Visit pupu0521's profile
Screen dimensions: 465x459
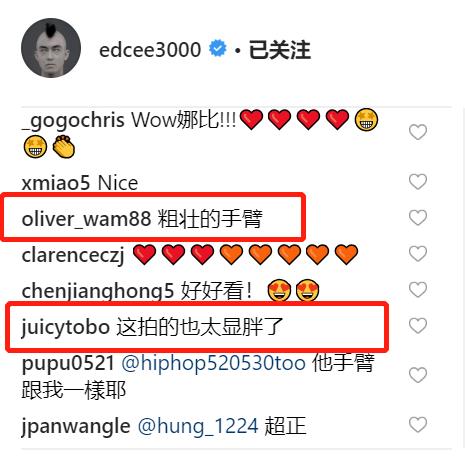(68, 364)
